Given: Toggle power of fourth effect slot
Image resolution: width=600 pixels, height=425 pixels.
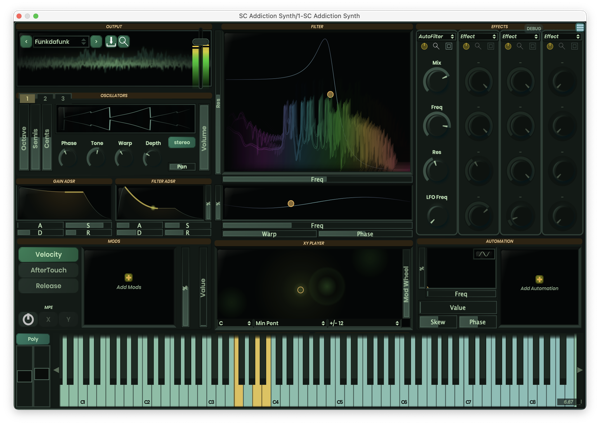Looking at the screenshot, I should [x=550, y=47].
